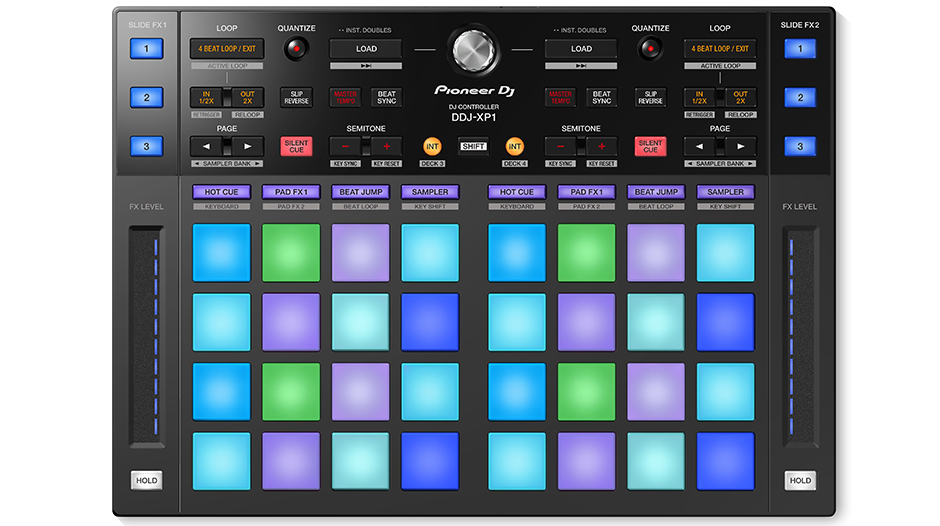The width and height of the screenshot is (940, 526).
Task: Toggle left deck Master Tempo
Action: (345, 97)
